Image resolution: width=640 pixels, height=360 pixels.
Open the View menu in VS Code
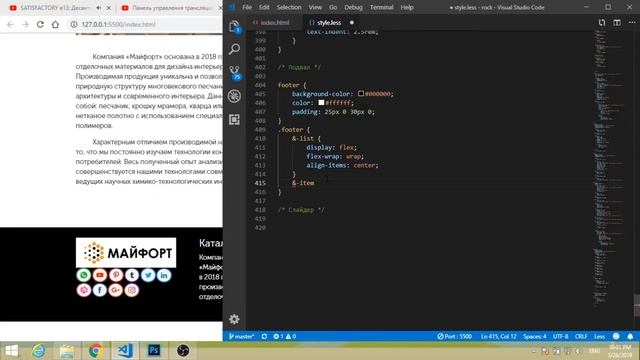click(315, 7)
